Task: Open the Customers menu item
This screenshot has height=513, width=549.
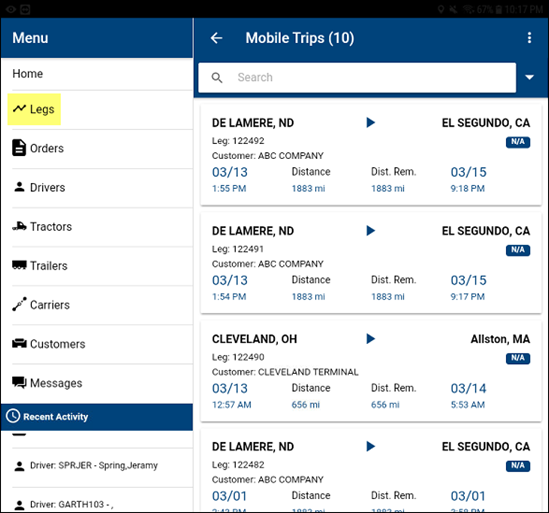Action: [97, 344]
